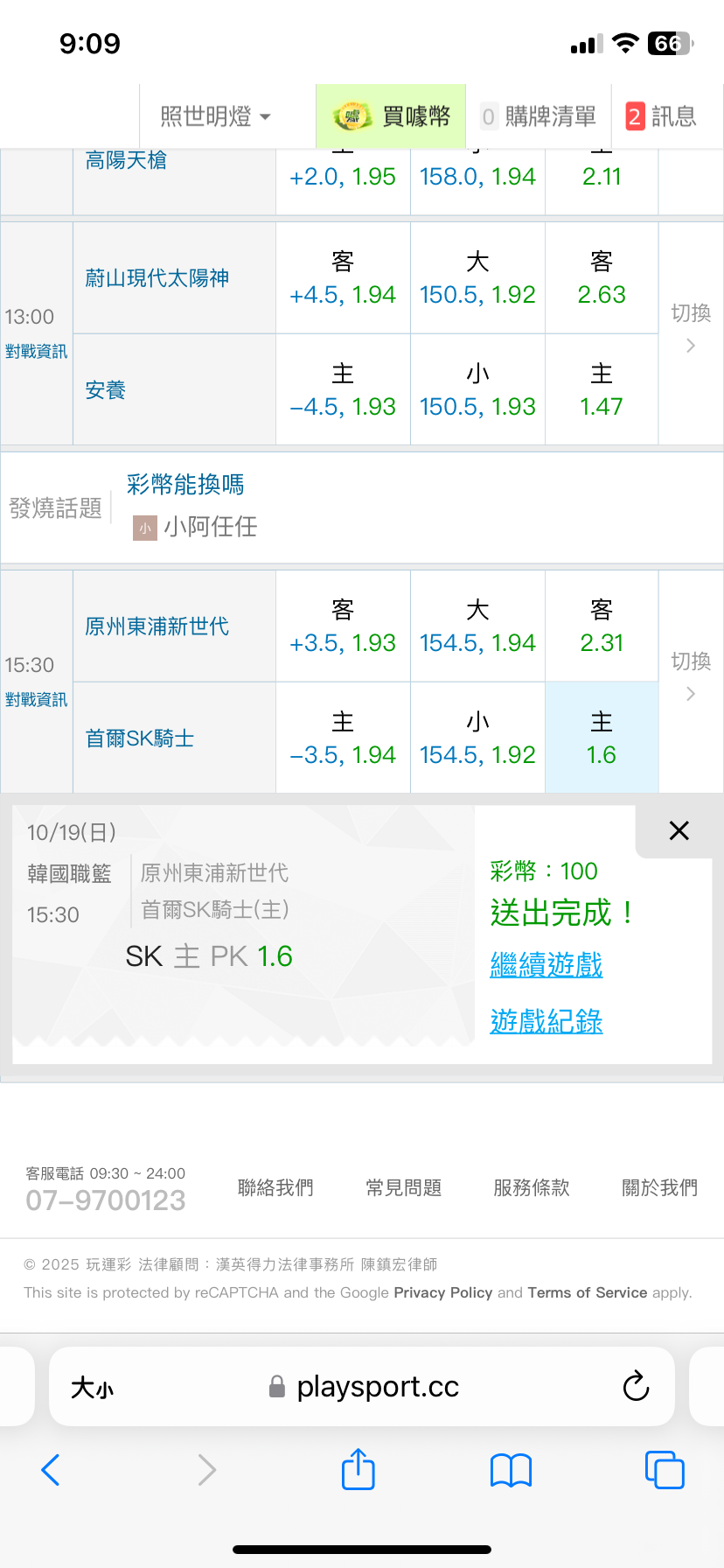This screenshot has height=1568, width=724.
Task: Open the 遊戲紀錄 link
Action: pyautogui.click(x=546, y=1021)
